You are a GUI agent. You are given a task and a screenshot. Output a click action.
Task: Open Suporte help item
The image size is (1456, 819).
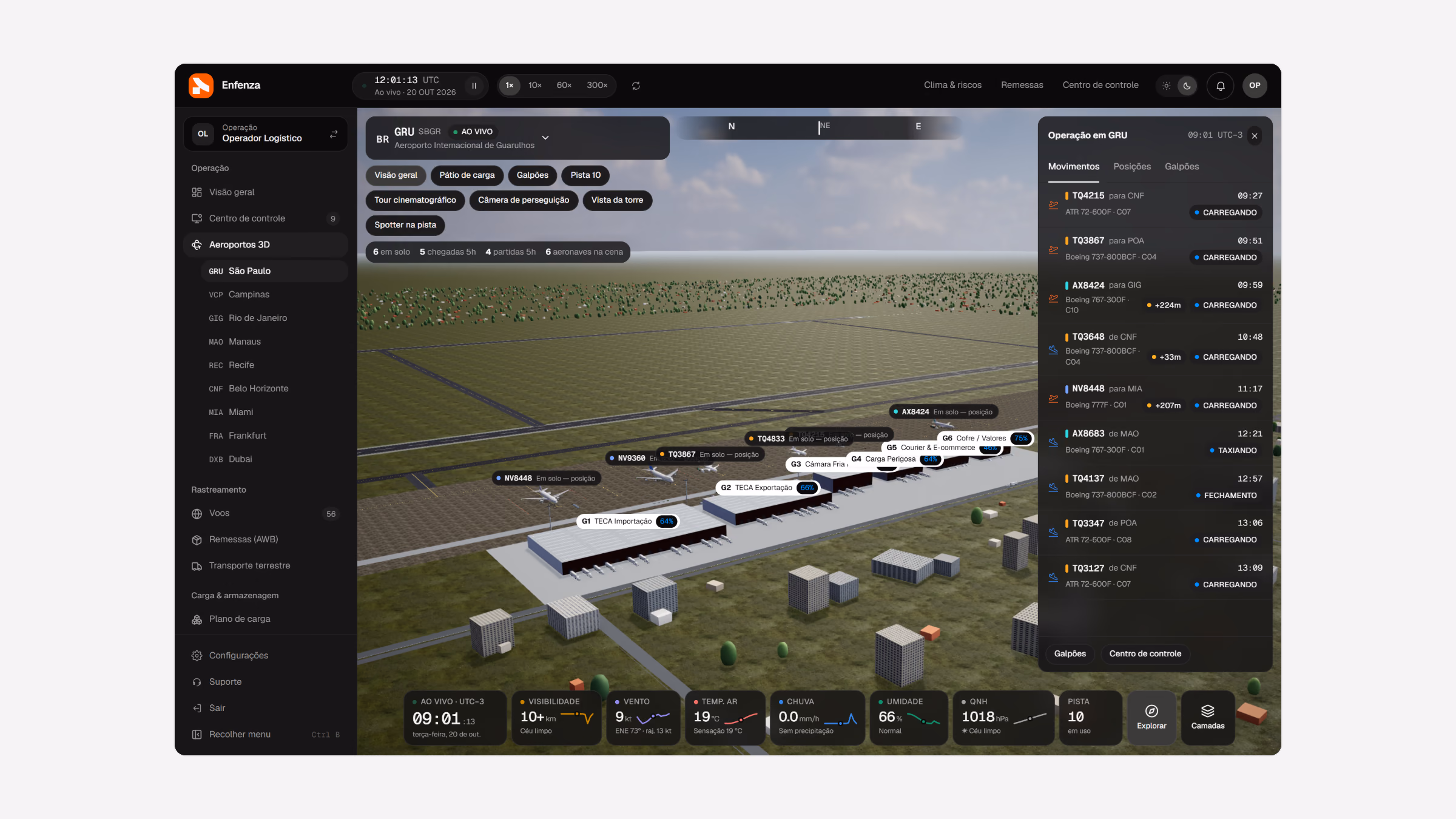pos(266,682)
